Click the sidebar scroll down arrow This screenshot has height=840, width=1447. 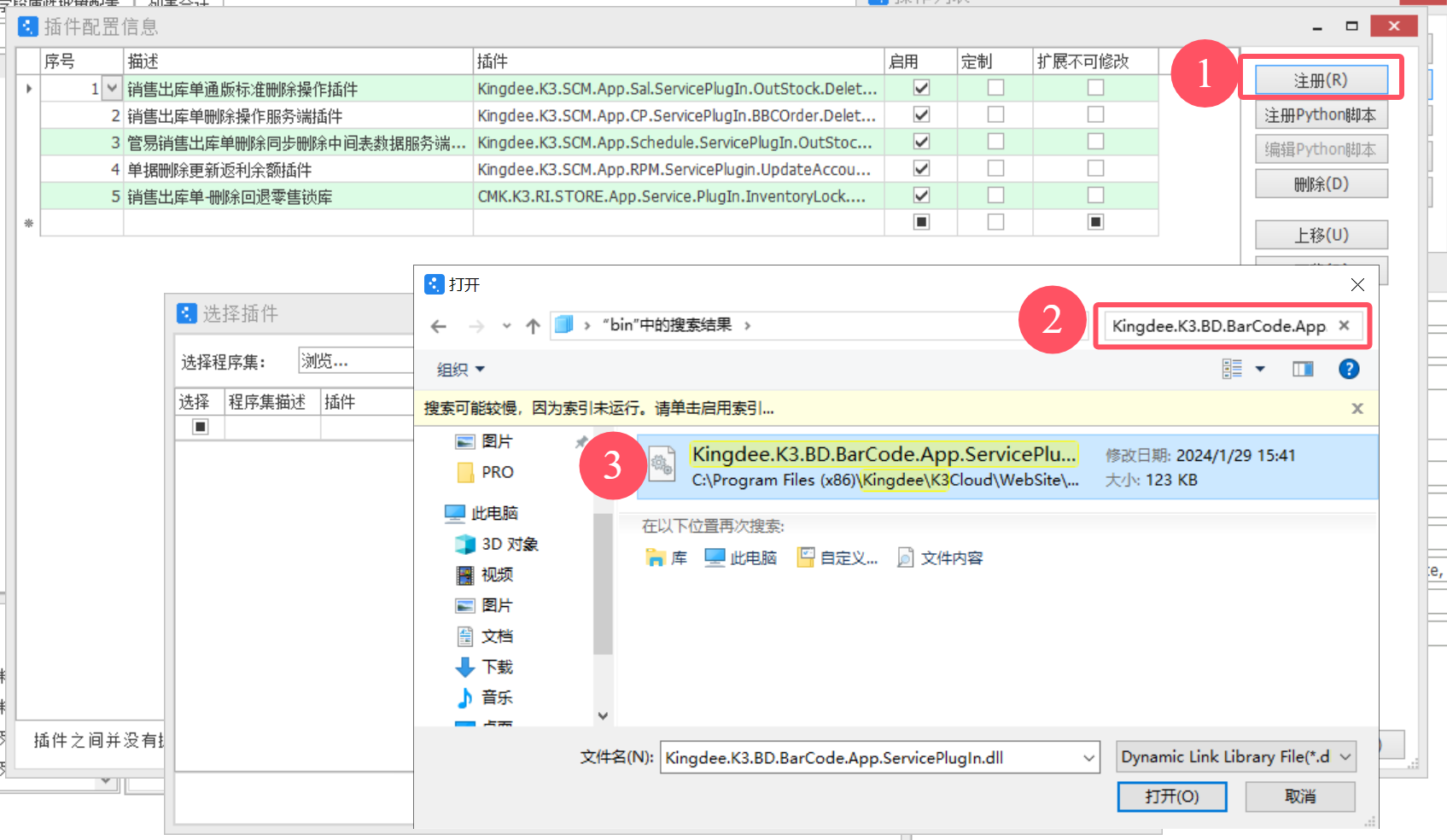pyautogui.click(x=603, y=716)
